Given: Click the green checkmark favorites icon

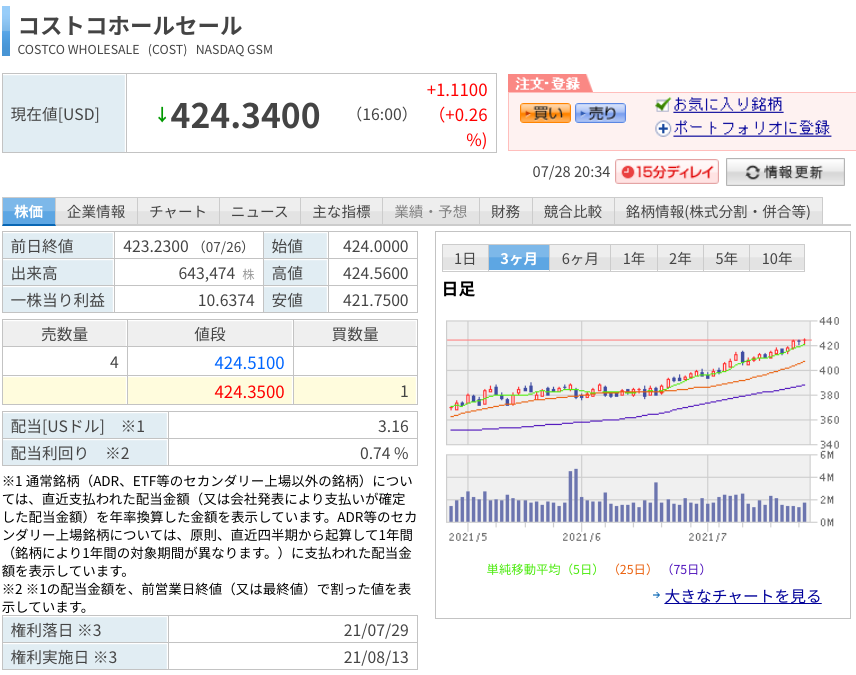Looking at the screenshot, I should click(662, 104).
